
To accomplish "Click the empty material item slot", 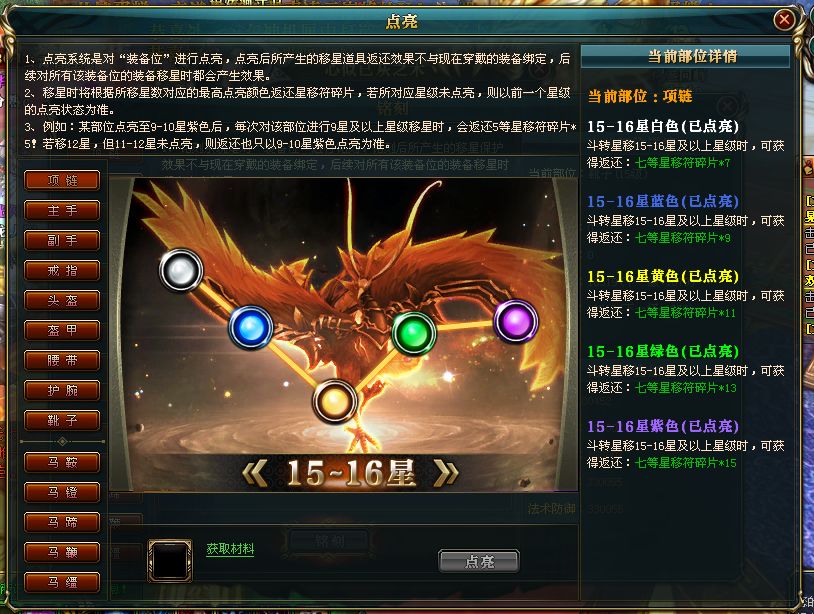I will [x=170, y=560].
